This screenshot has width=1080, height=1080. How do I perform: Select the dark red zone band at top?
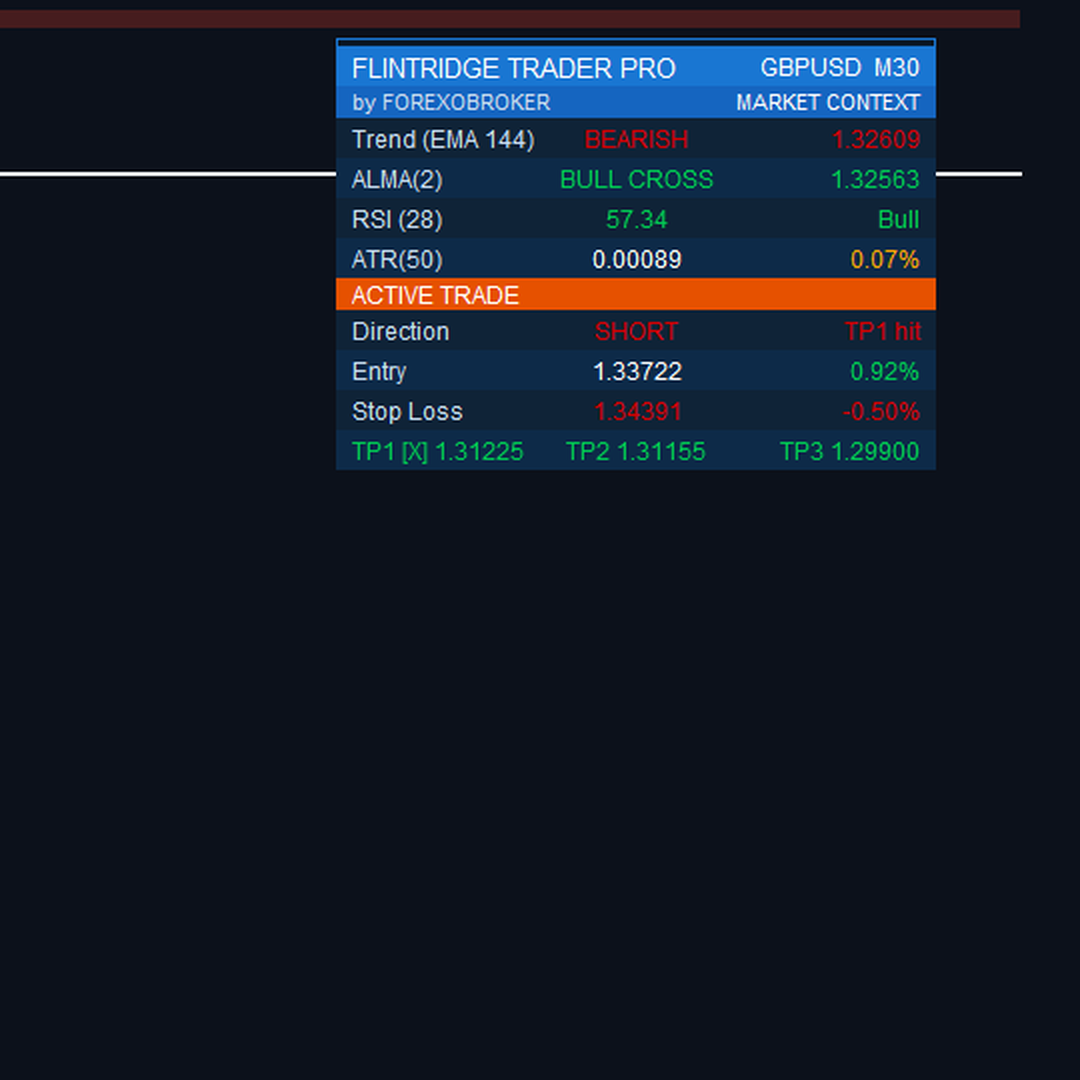click(x=510, y=19)
